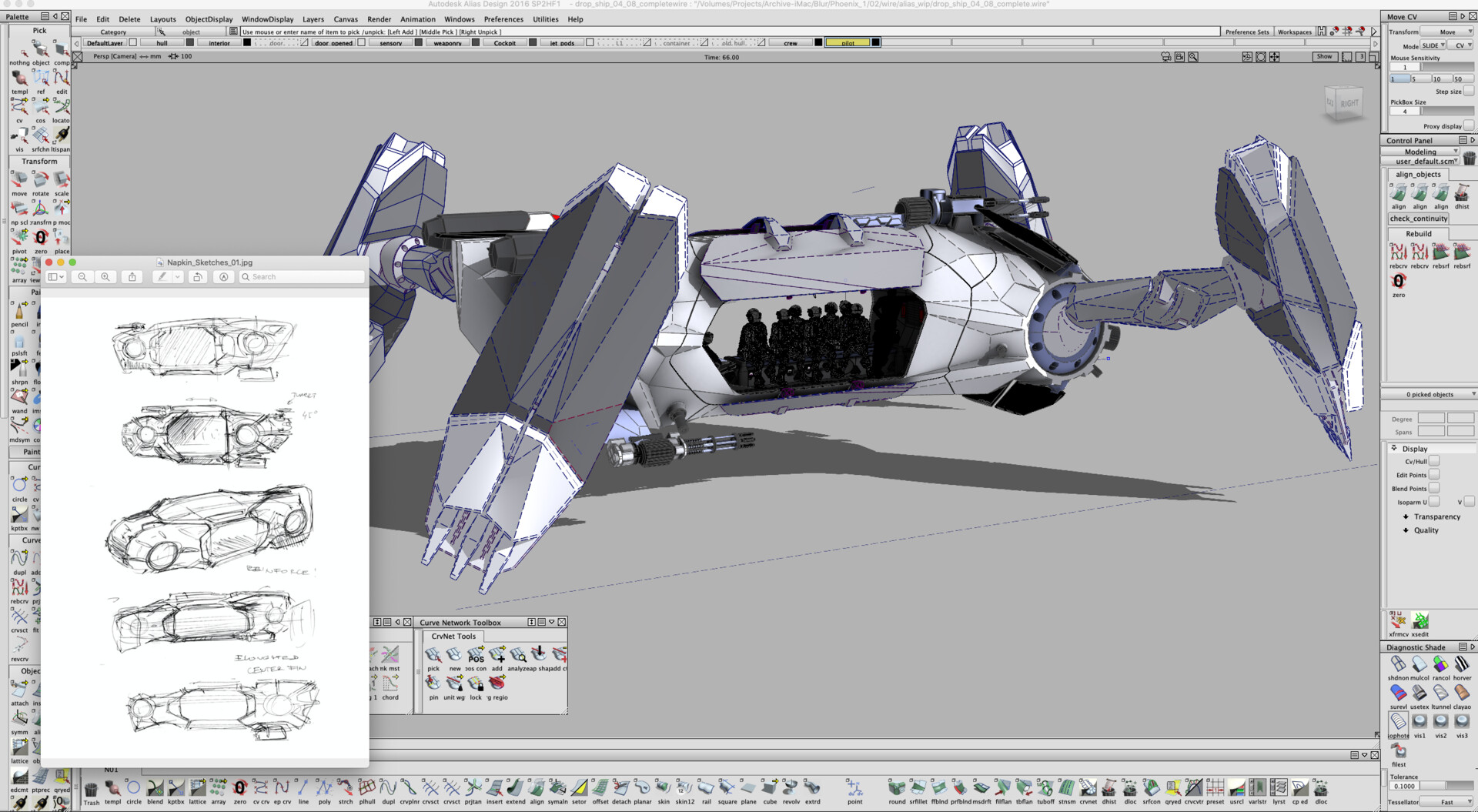Select the xsedit tool icon
1478x812 pixels.
pos(1420,621)
